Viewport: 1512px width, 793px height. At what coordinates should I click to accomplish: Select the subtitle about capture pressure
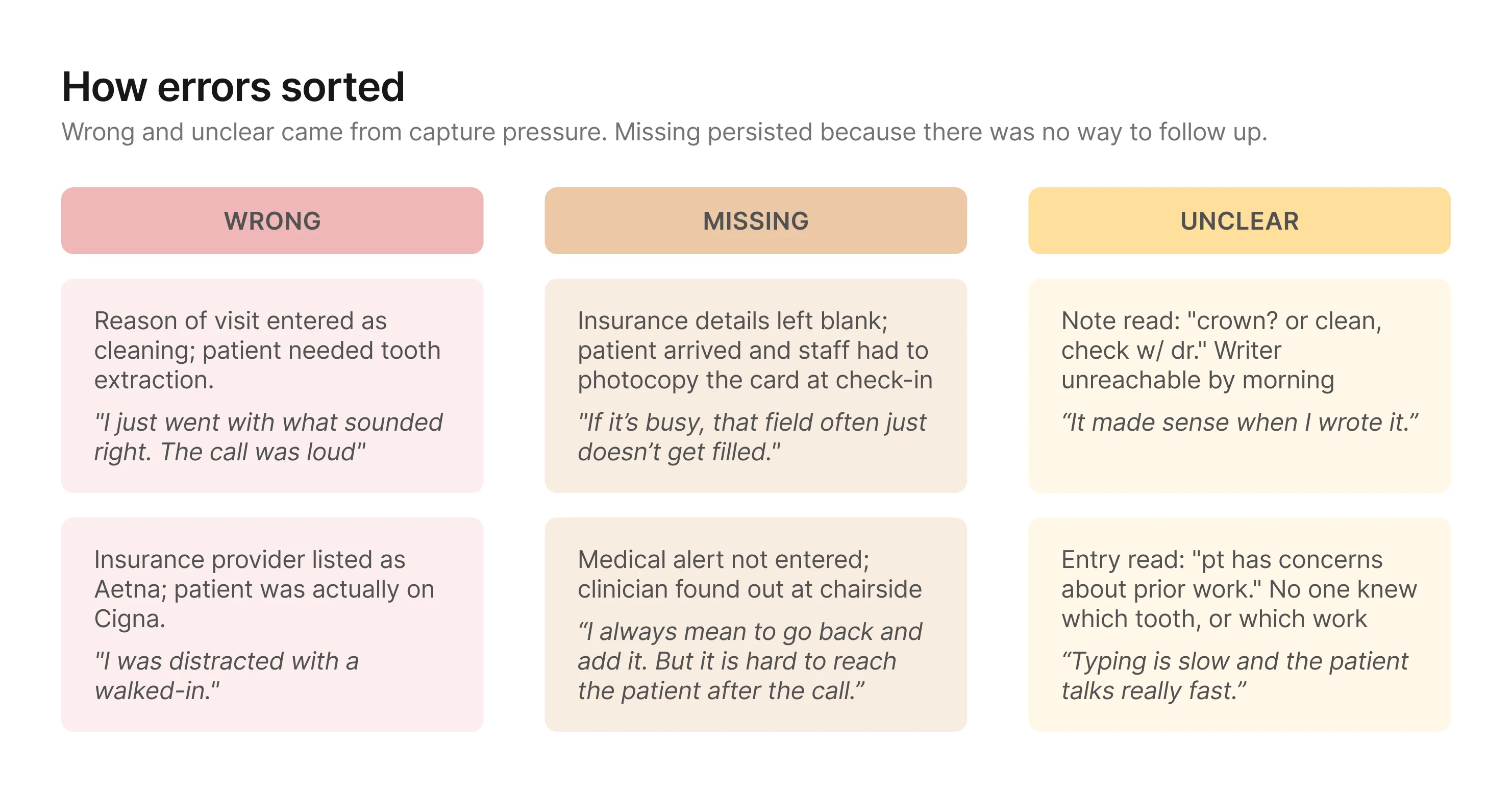coord(664,132)
